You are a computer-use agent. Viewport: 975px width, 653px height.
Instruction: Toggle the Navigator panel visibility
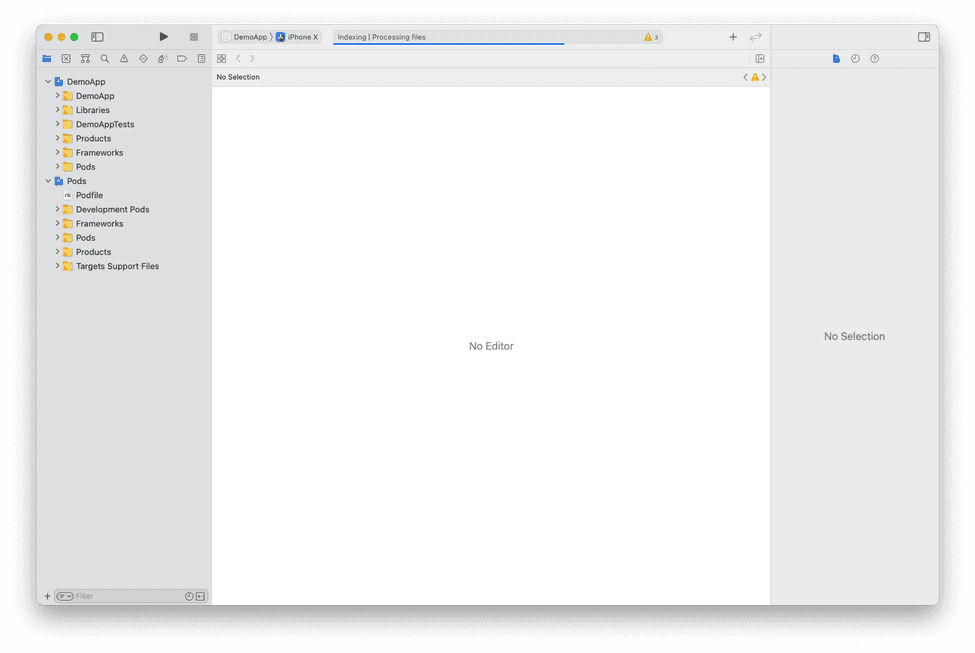[x=97, y=36]
